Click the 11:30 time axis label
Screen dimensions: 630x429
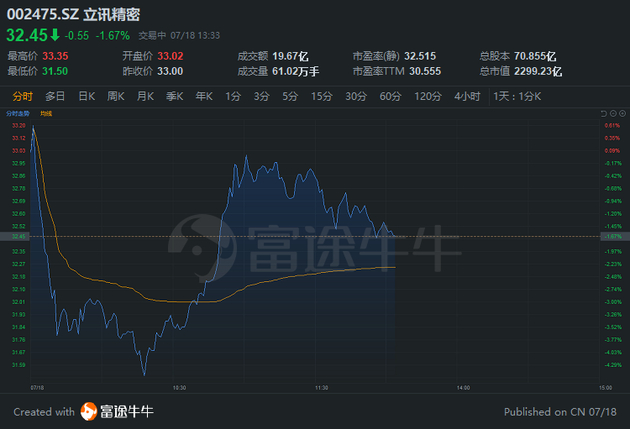pyautogui.click(x=321, y=388)
